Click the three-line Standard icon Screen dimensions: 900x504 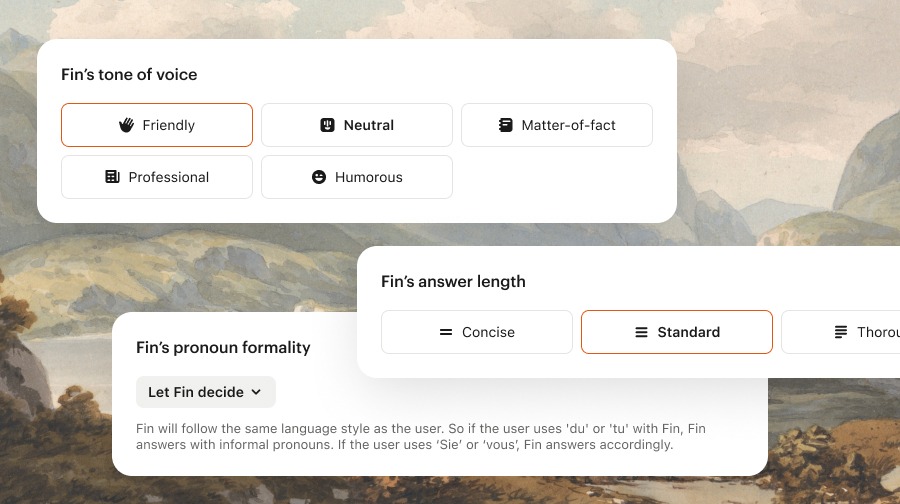641,332
